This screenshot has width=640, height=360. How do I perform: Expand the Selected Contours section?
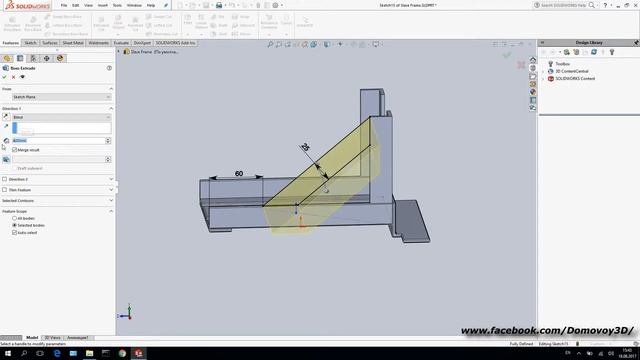click(111, 201)
